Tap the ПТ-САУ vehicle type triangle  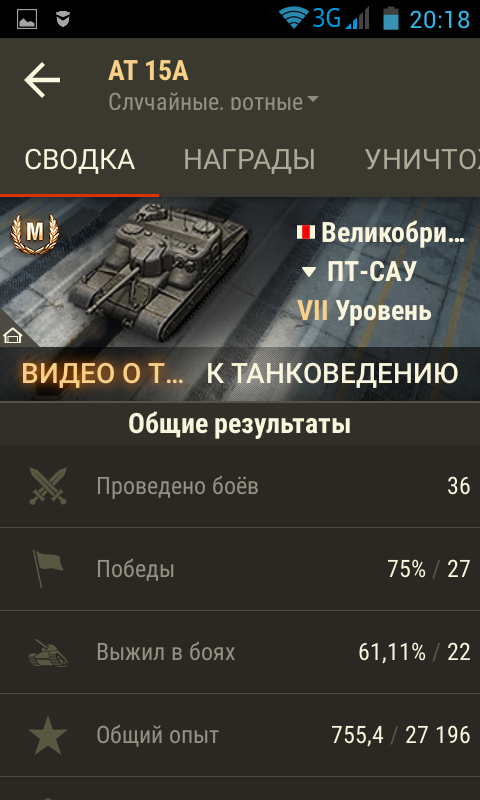(309, 273)
